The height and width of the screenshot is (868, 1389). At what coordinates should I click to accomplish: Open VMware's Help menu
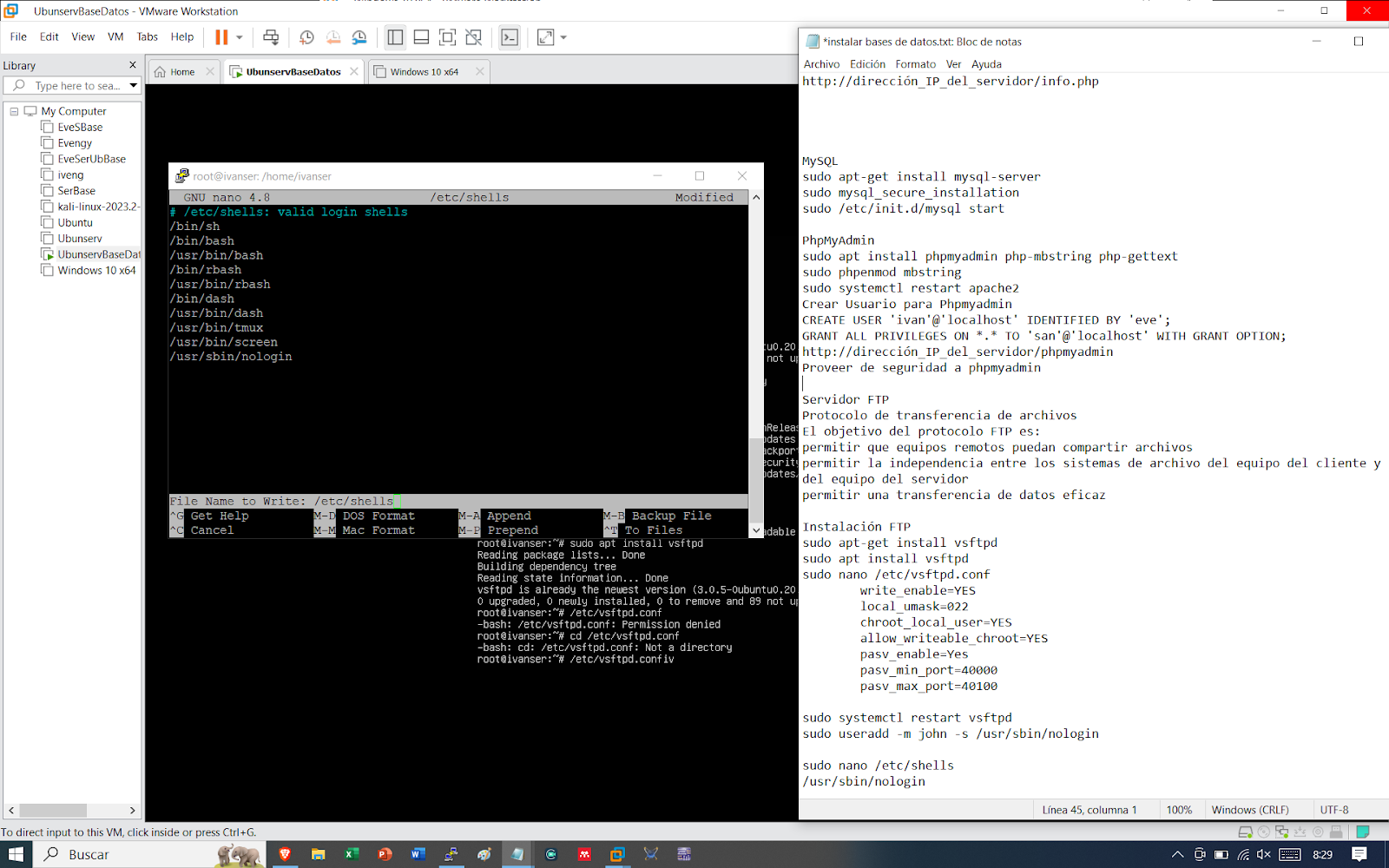[182, 36]
